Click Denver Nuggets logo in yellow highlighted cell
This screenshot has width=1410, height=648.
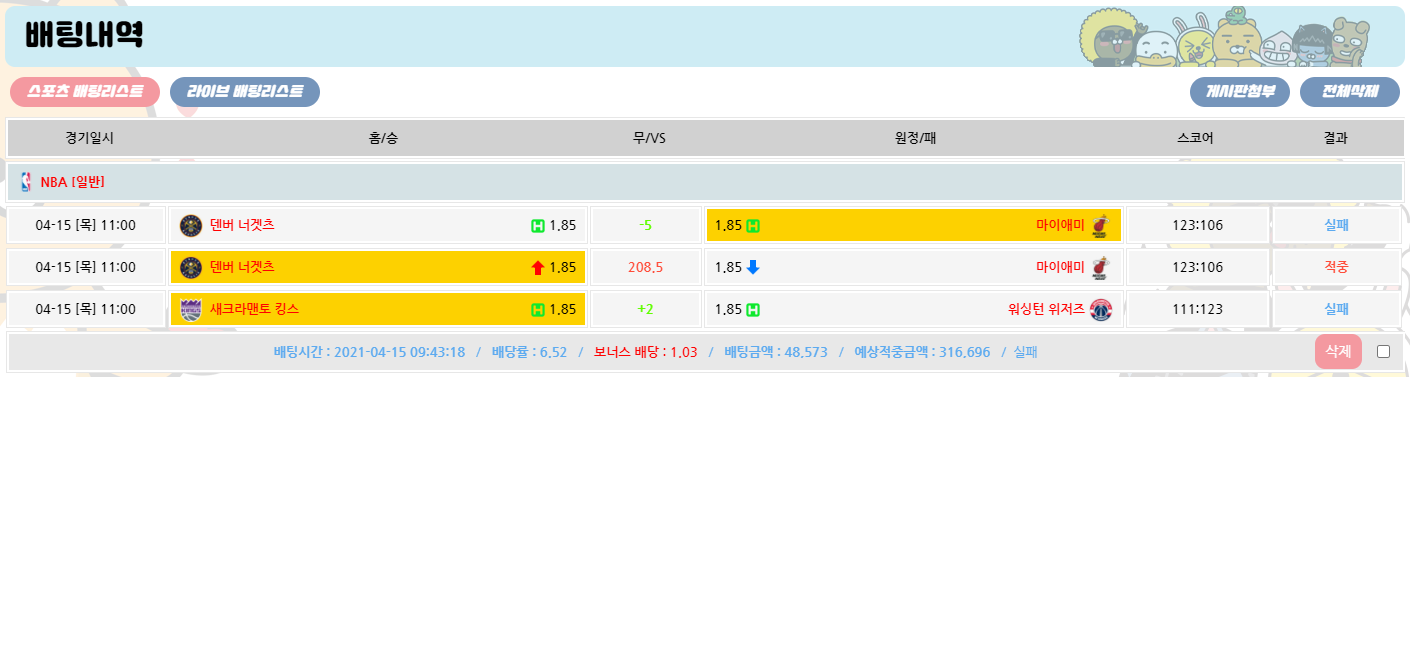(191, 268)
